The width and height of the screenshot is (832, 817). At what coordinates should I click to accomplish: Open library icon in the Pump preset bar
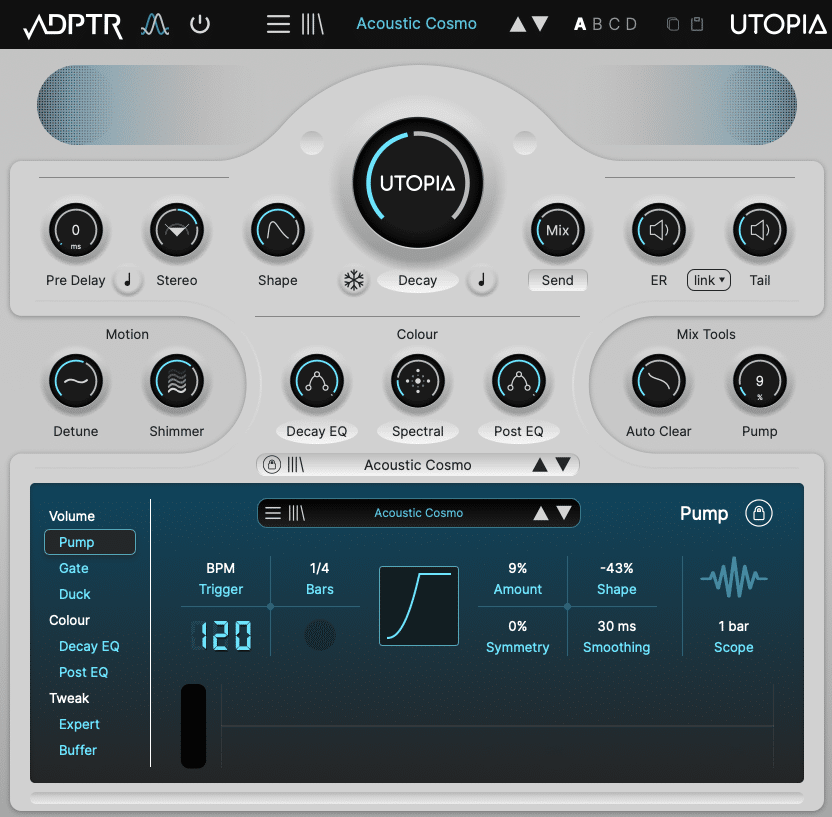pyautogui.click(x=297, y=513)
